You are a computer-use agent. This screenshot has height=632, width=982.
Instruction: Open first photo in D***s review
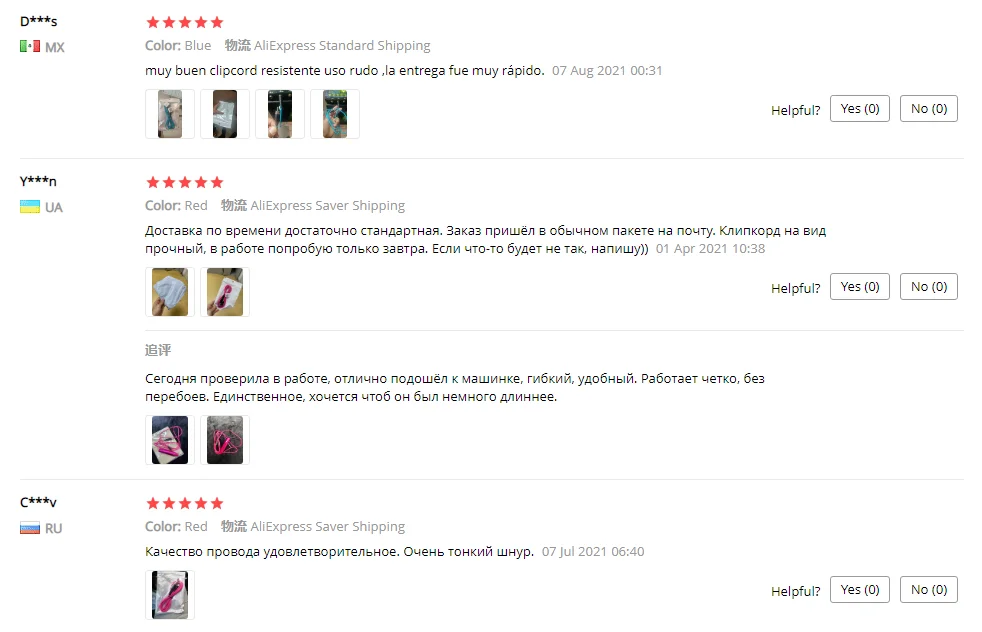pyautogui.click(x=170, y=114)
